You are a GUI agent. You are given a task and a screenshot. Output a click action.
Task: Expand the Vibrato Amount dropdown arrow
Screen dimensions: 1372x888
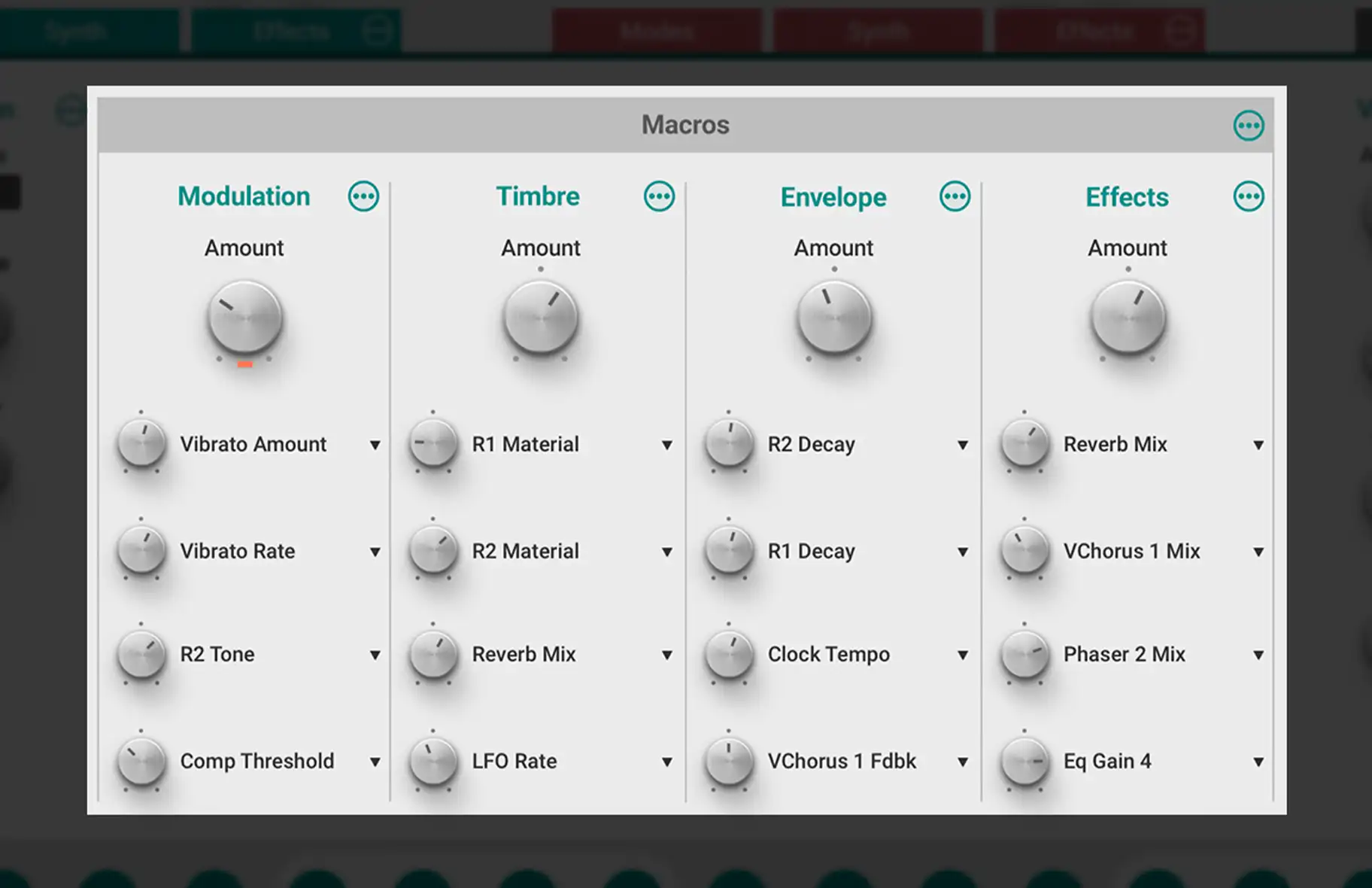[x=375, y=446]
